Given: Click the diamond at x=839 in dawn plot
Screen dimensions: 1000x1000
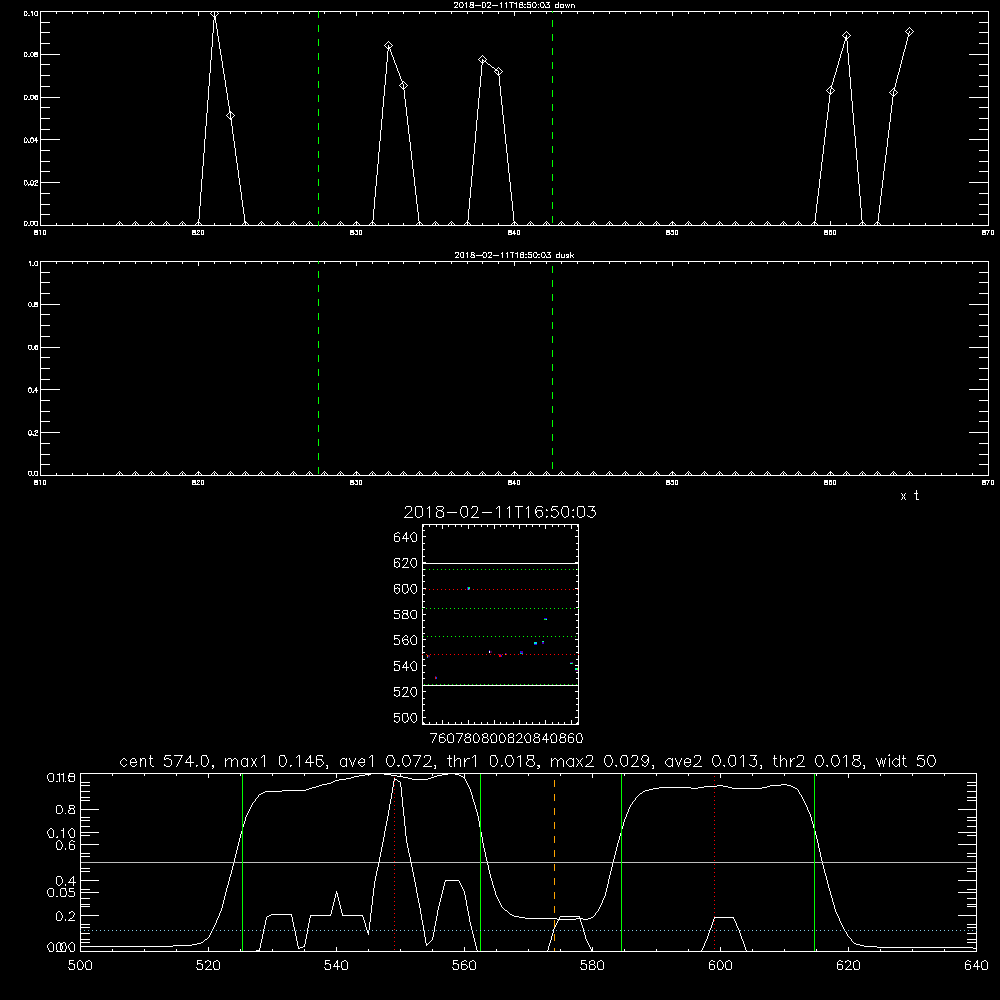Looking at the screenshot, I should 499,71.
